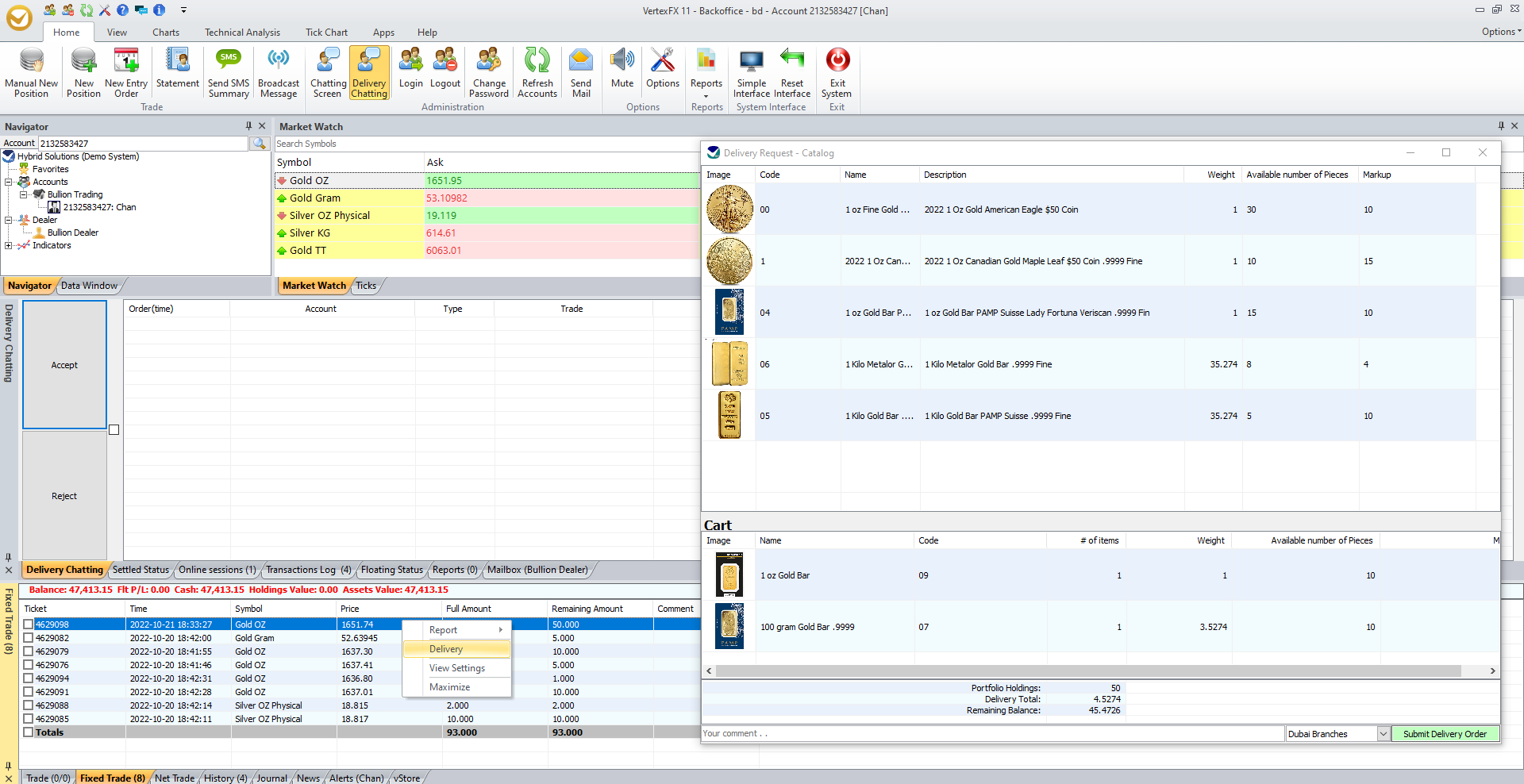Viewport: 1524px width, 784px height.
Task: Switch to the Technical Analysis tab
Action: tap(242, 33)
